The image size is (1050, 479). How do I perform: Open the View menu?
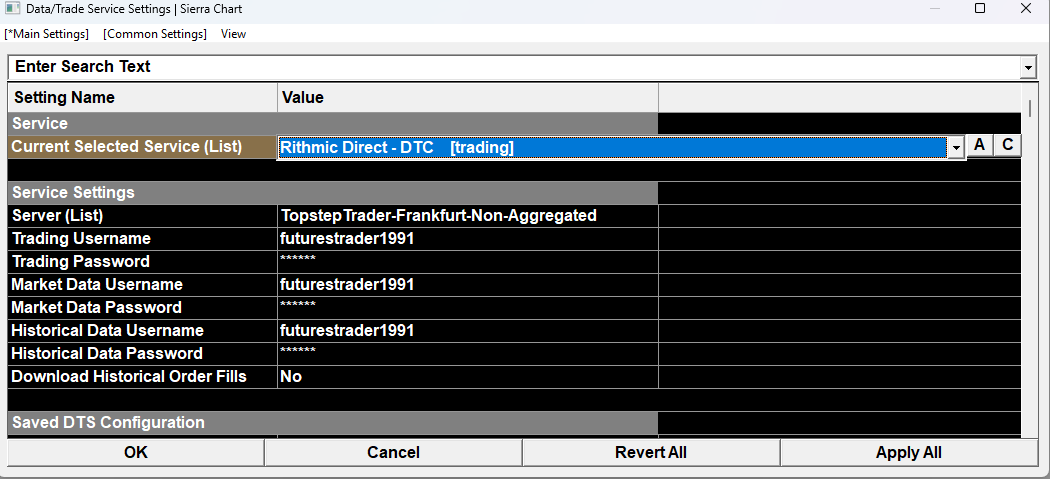pyautogui.click(x=233, y=34)
